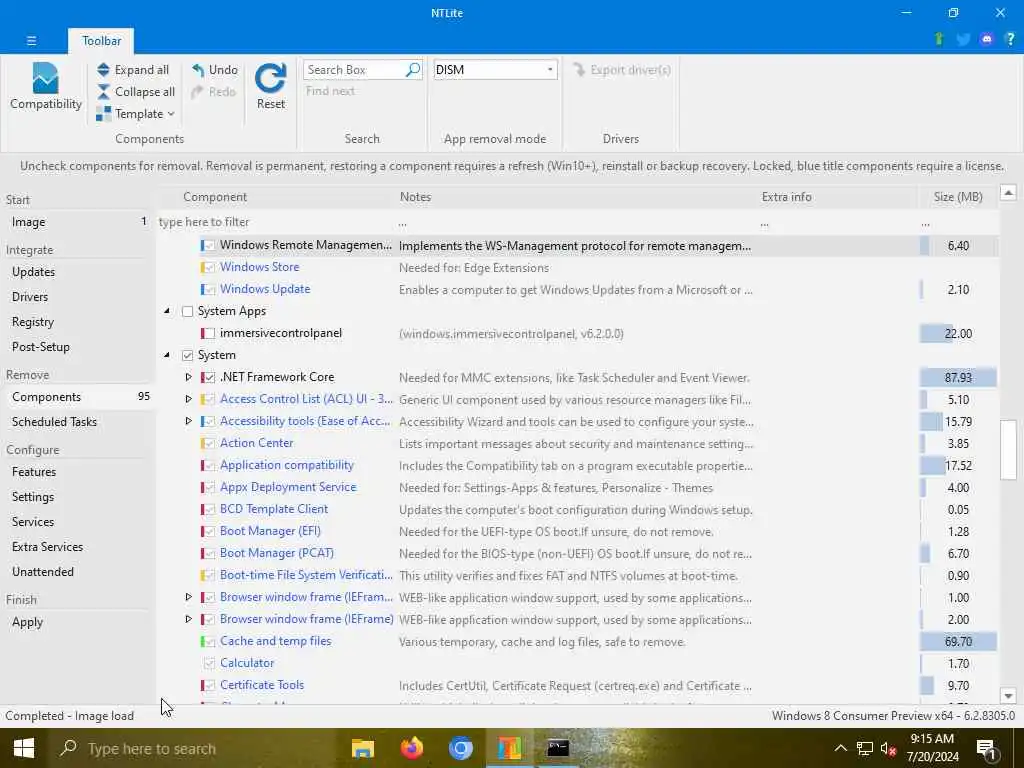The image size is (1024, 768).
Task: Toggle the Windows Store checkbox
Action: click(x=209, y=268)
